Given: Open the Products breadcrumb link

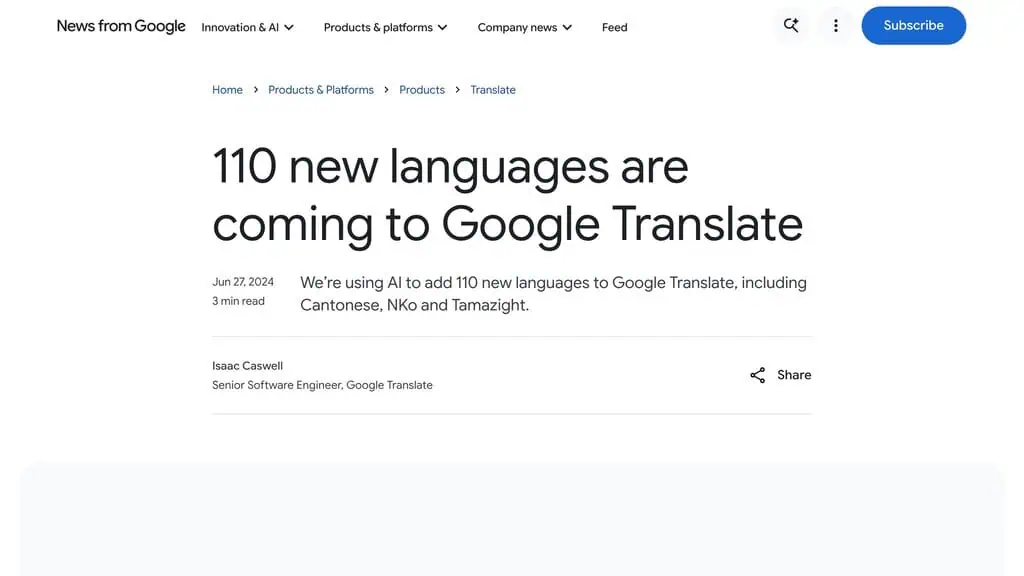Looking at the screenshot, I should [422, 90].
